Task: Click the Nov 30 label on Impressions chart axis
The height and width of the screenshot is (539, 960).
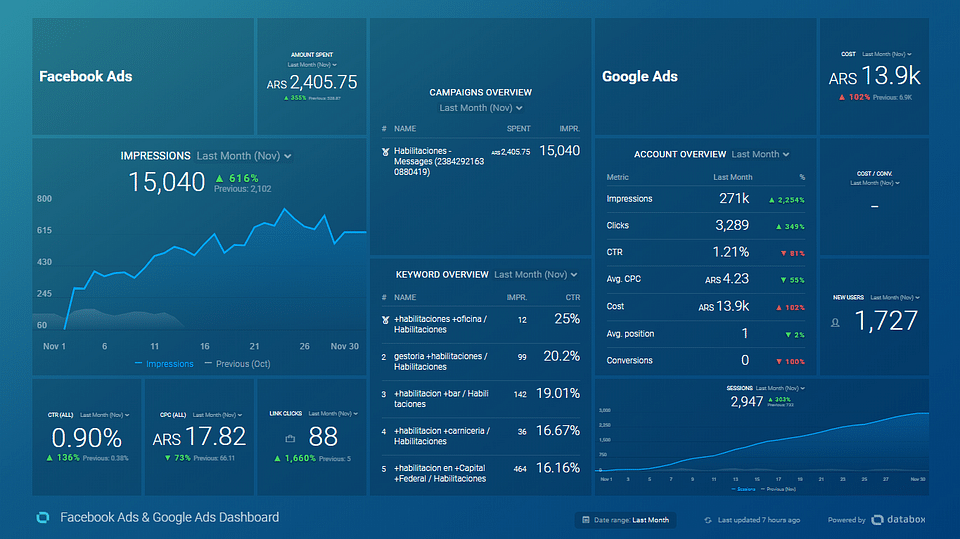Action: 345,347
